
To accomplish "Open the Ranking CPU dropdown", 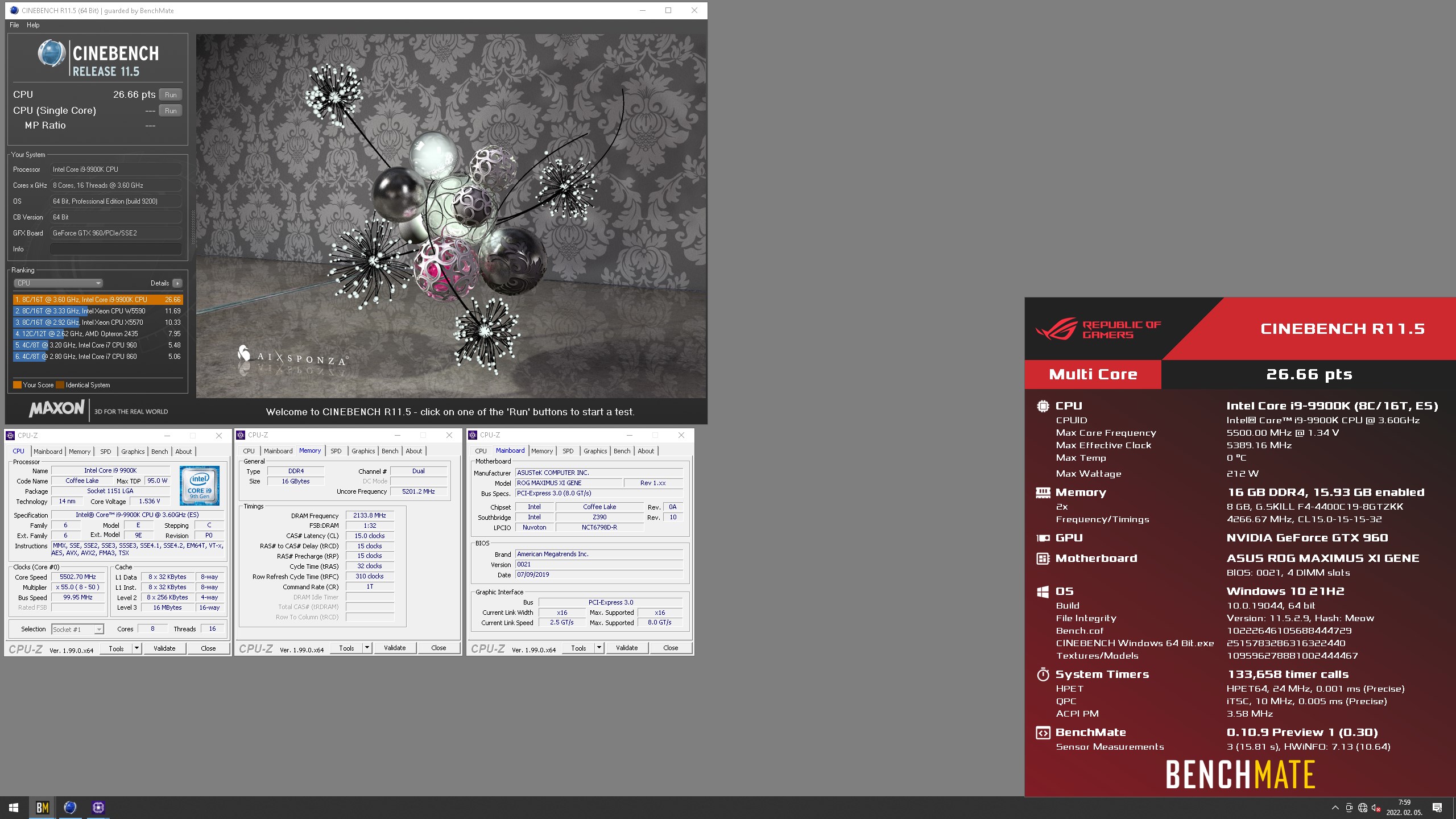I will point(58,283).
